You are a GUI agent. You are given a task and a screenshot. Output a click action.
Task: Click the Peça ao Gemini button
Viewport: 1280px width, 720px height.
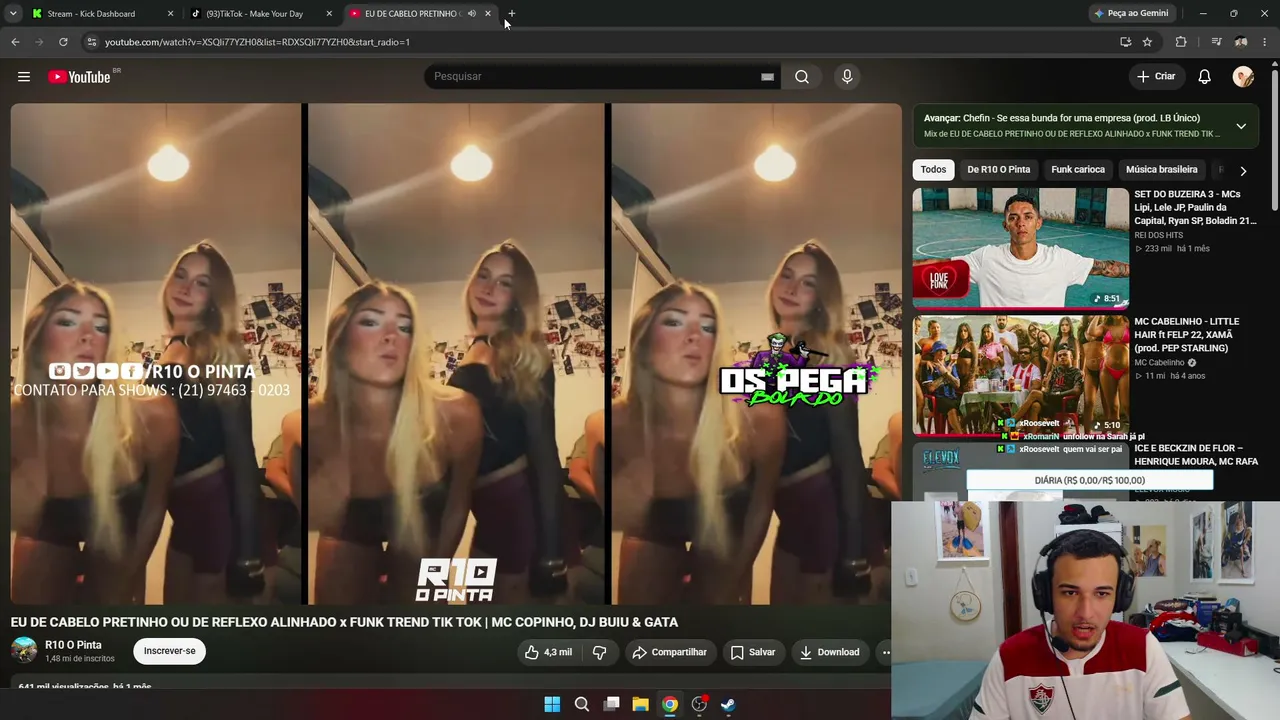1131,14
